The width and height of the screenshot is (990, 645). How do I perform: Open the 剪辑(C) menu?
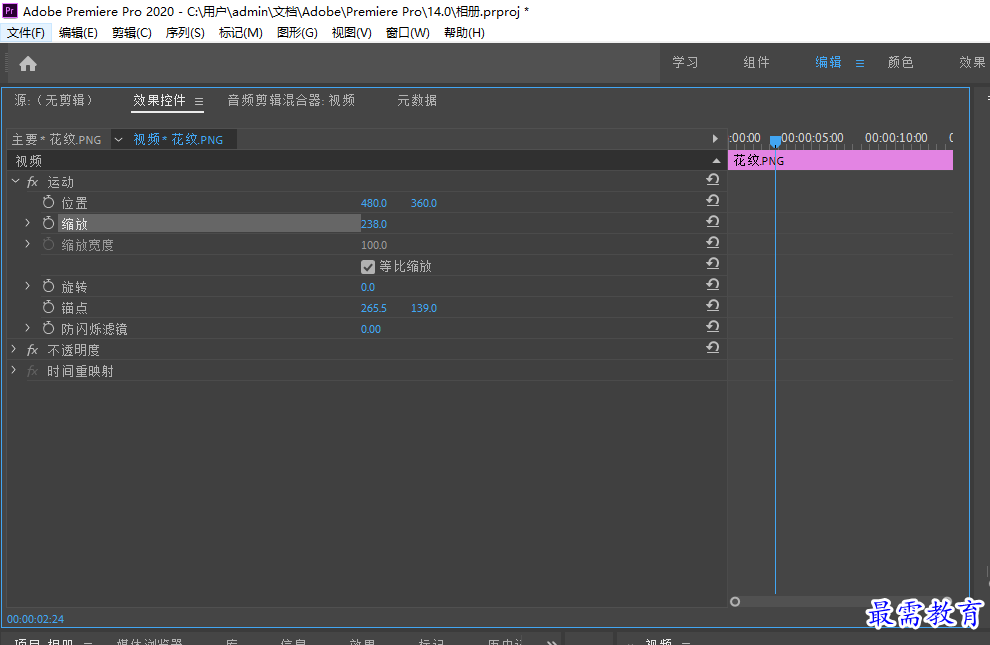pos(131,33)
